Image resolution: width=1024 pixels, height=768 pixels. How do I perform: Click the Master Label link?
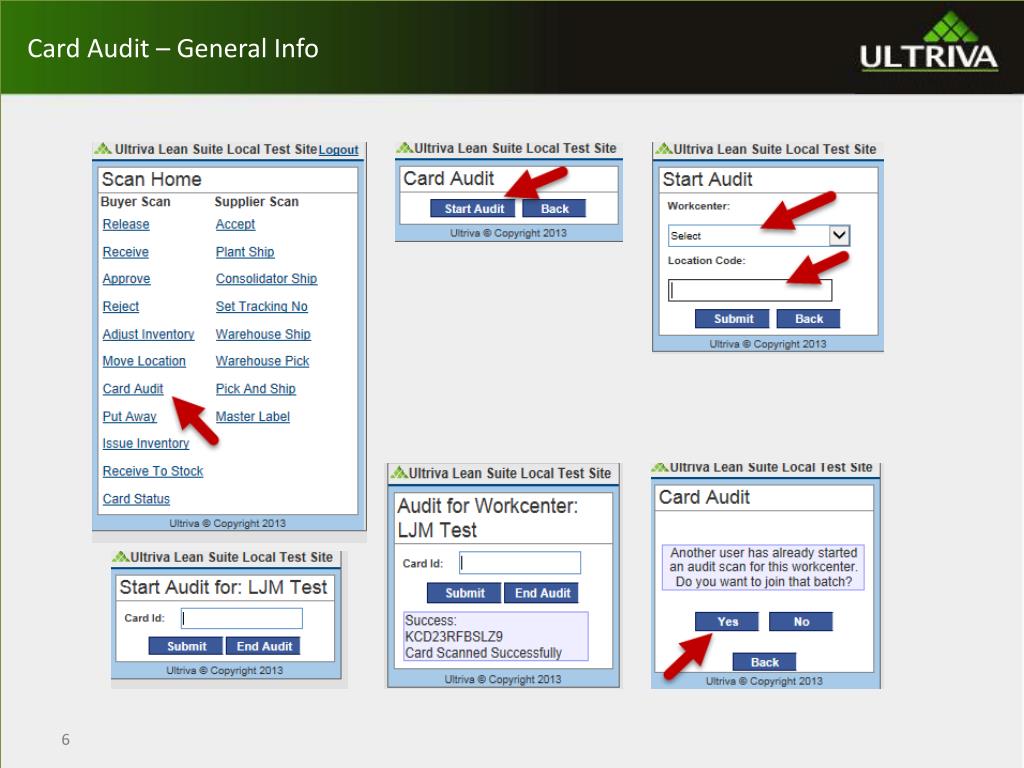253,417
